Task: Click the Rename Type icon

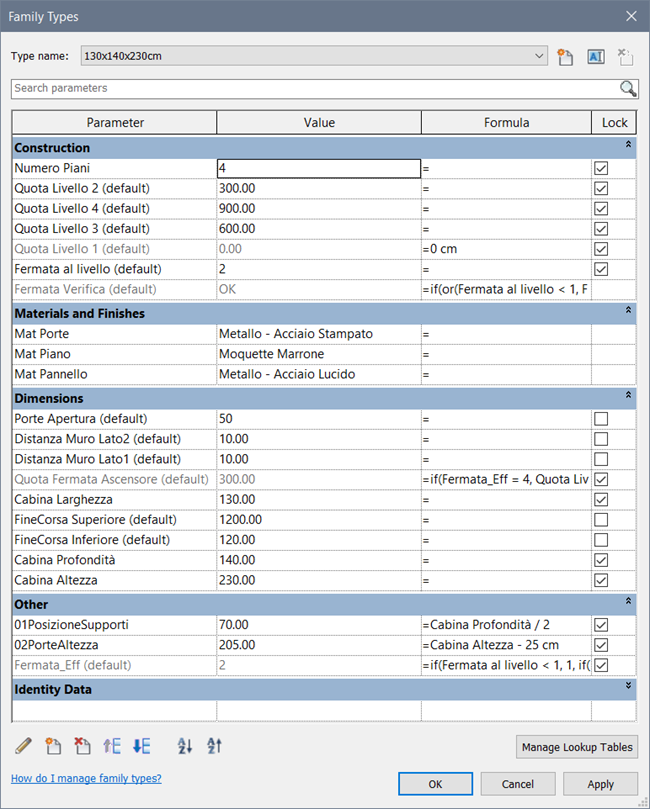Action: tap(596, 57)
